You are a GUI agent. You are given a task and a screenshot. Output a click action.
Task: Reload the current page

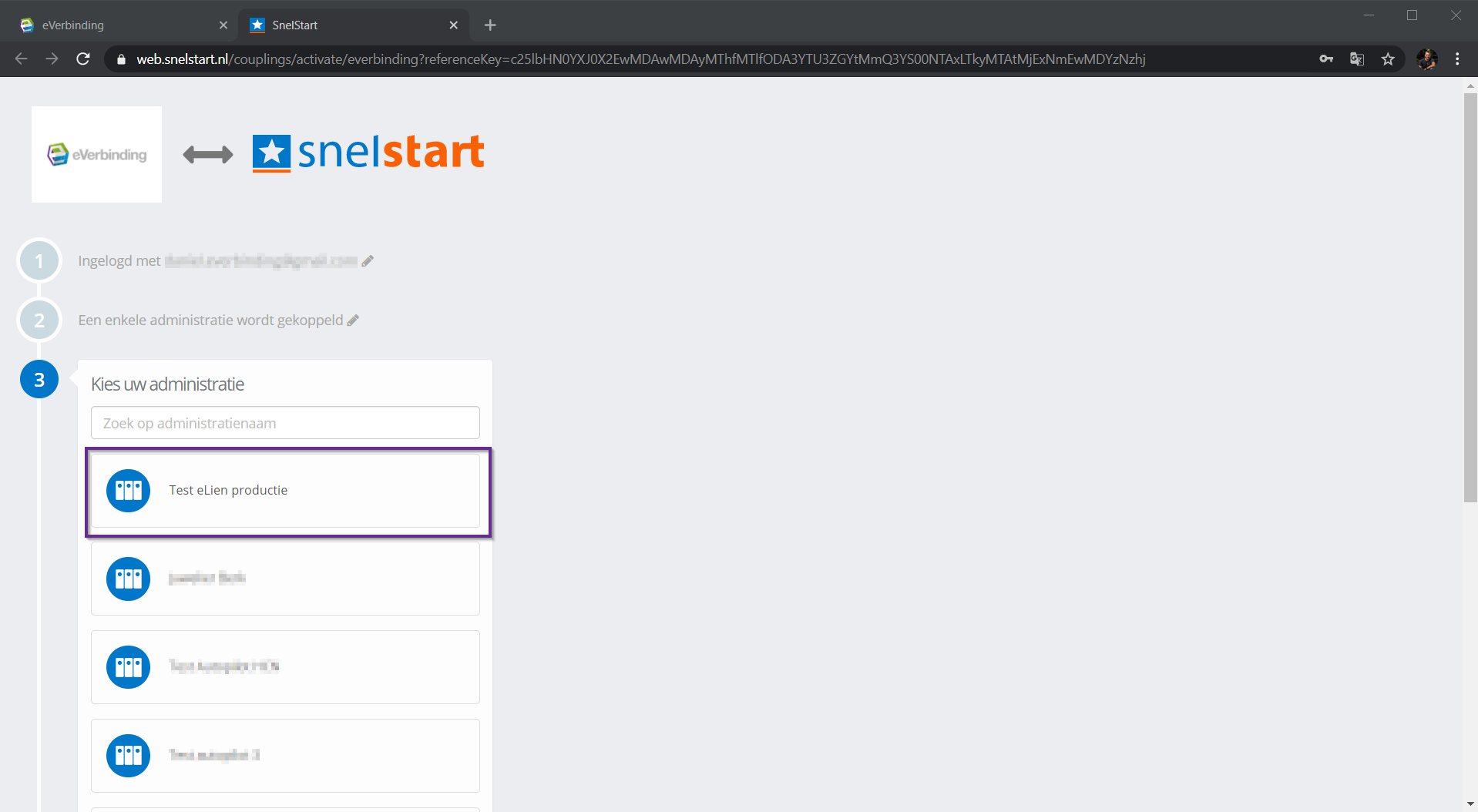(83, 59)
